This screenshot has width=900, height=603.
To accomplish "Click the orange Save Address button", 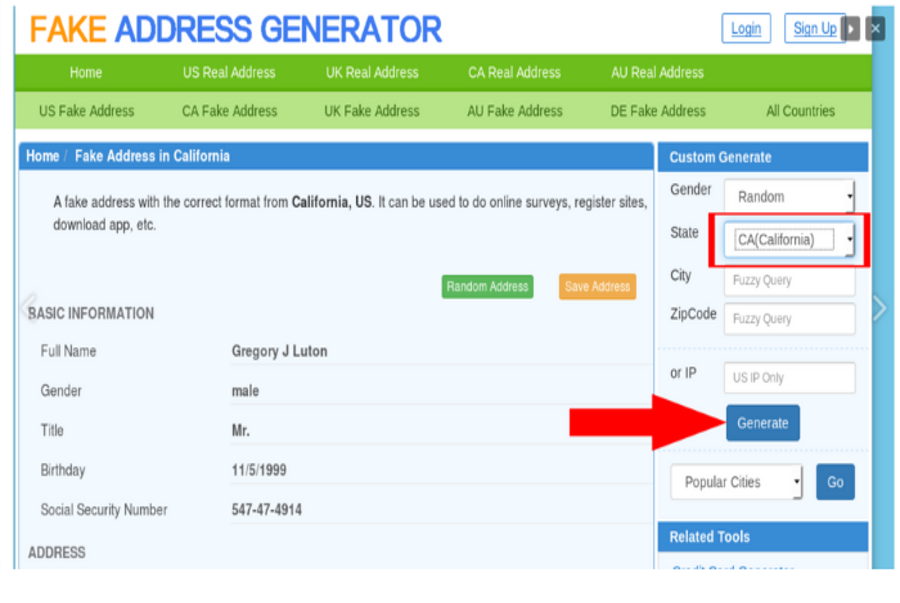I will 597,287.
